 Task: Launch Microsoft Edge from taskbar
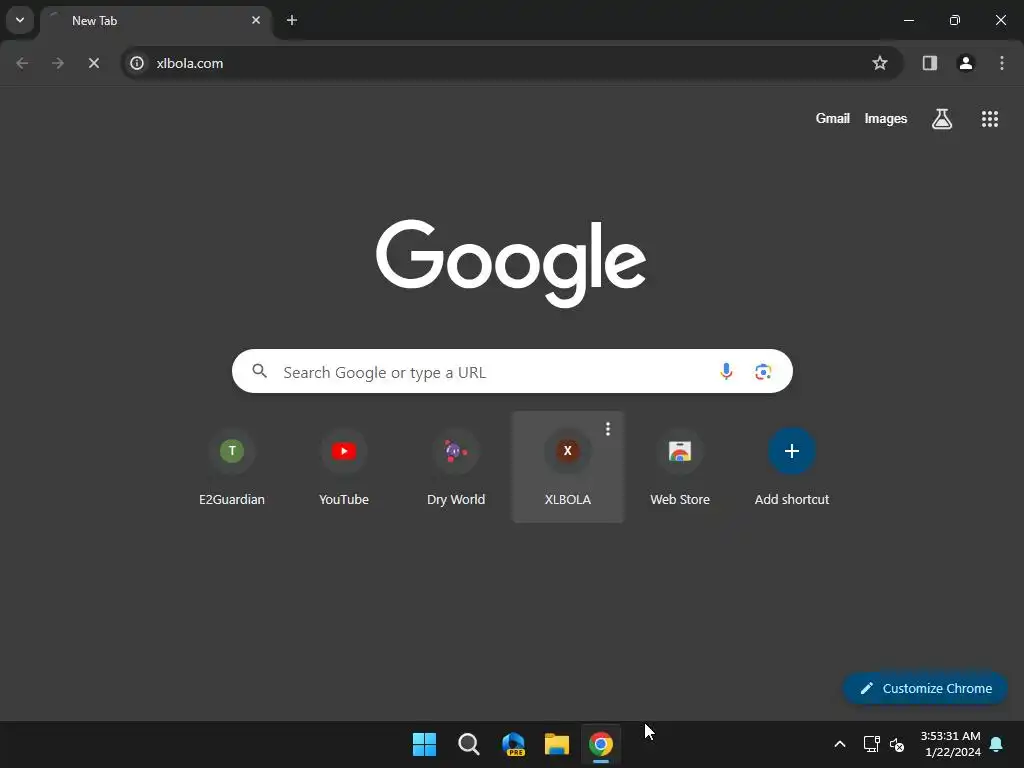[513, 744]
